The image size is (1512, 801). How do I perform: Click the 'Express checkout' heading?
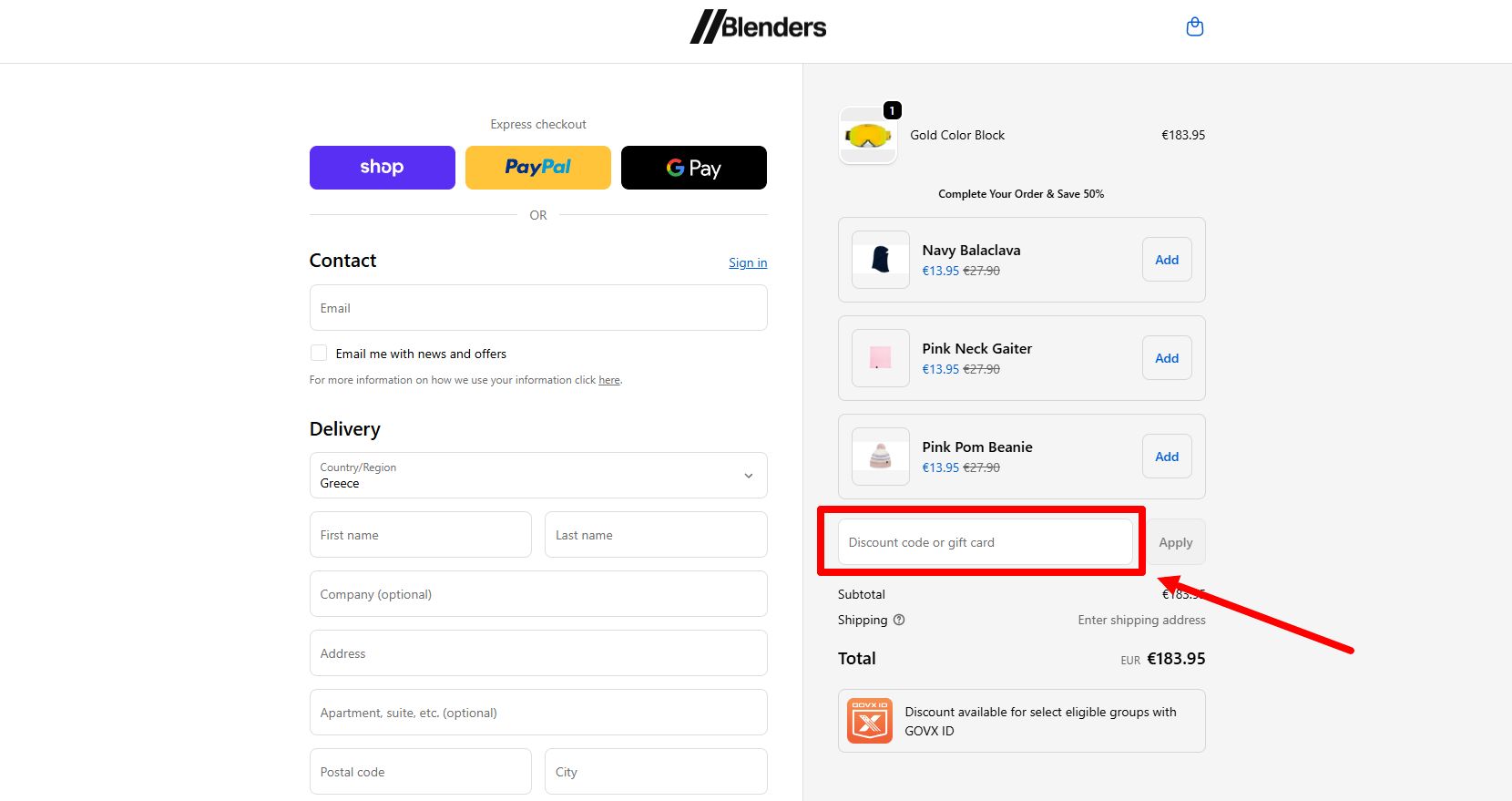pyautogui.click(x=538, y=124)
